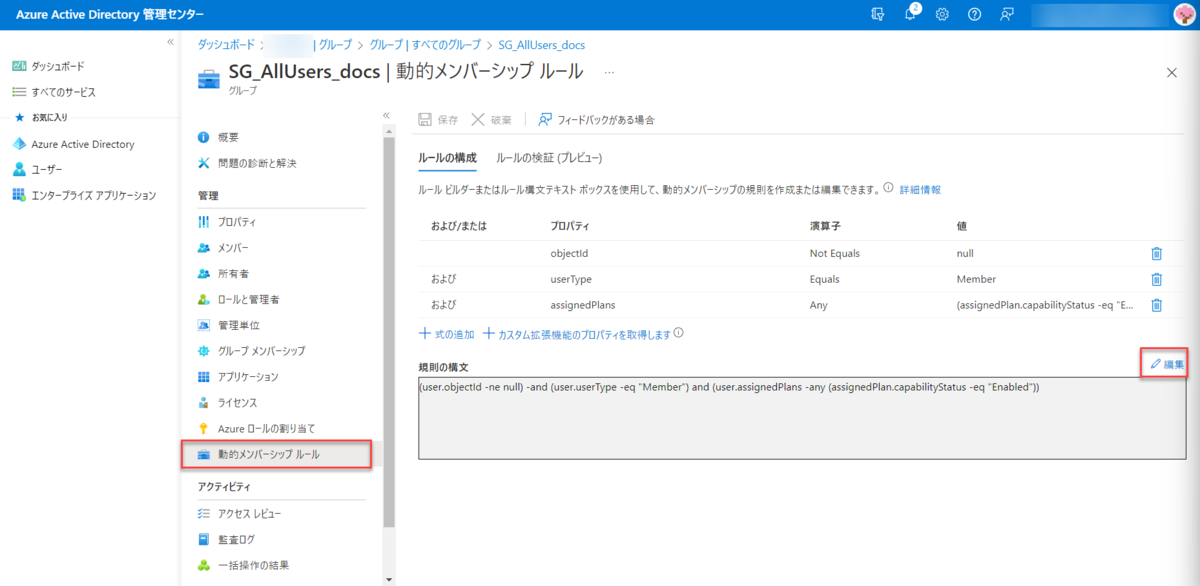Image resolution: width=1200 pixels, height=586 pixels.
Task: Switch to ルールの検証 (プレビュー) tab
Action: coord(549,158)
